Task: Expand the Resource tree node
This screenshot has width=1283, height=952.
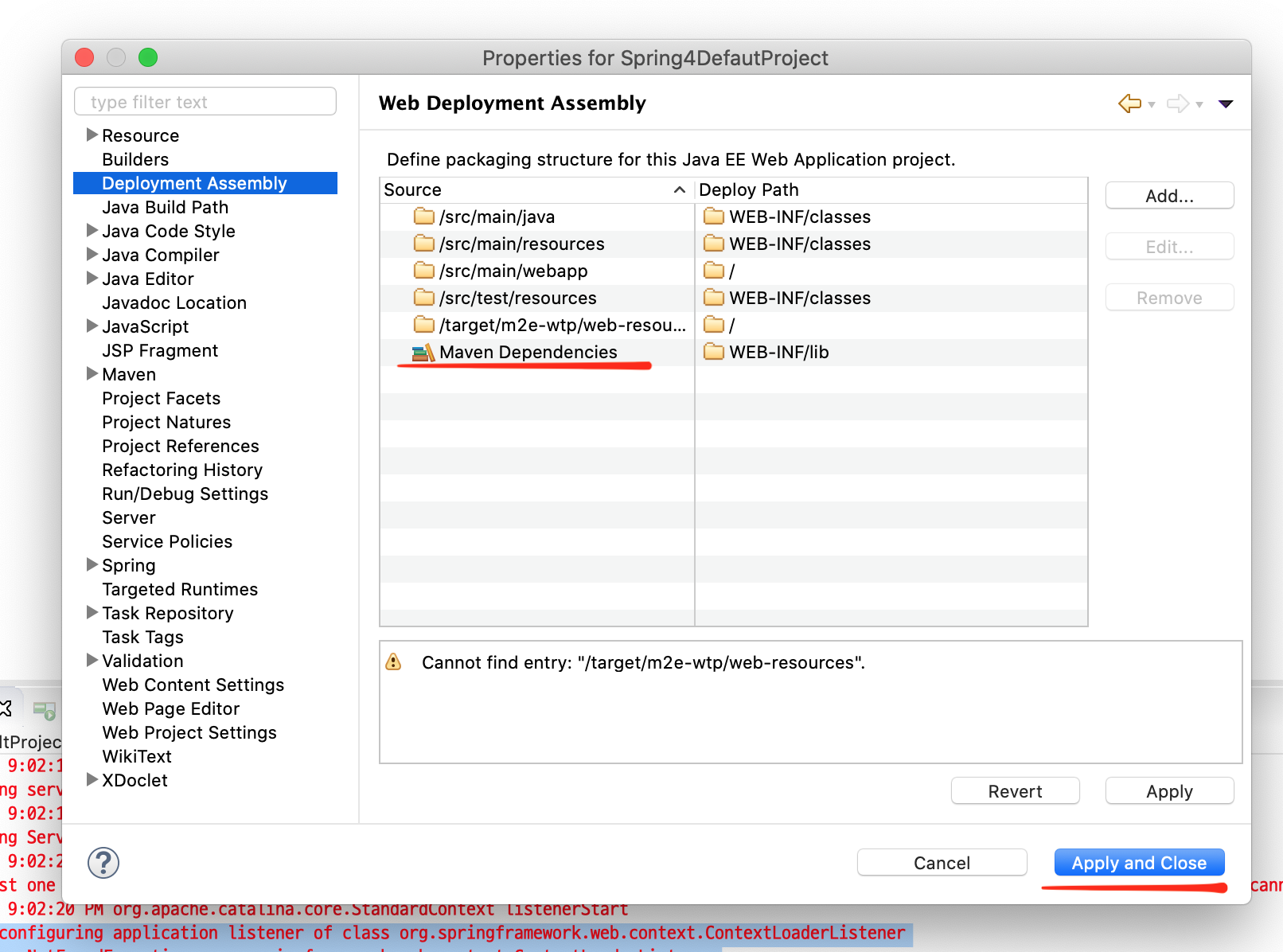Action: click(x=92, y=135)
